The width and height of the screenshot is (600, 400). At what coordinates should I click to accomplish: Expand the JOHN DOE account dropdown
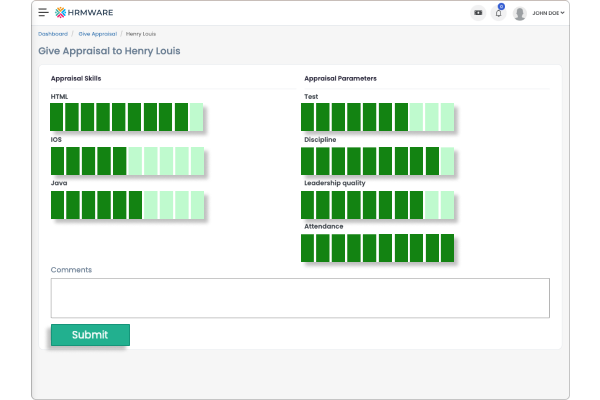548,13
